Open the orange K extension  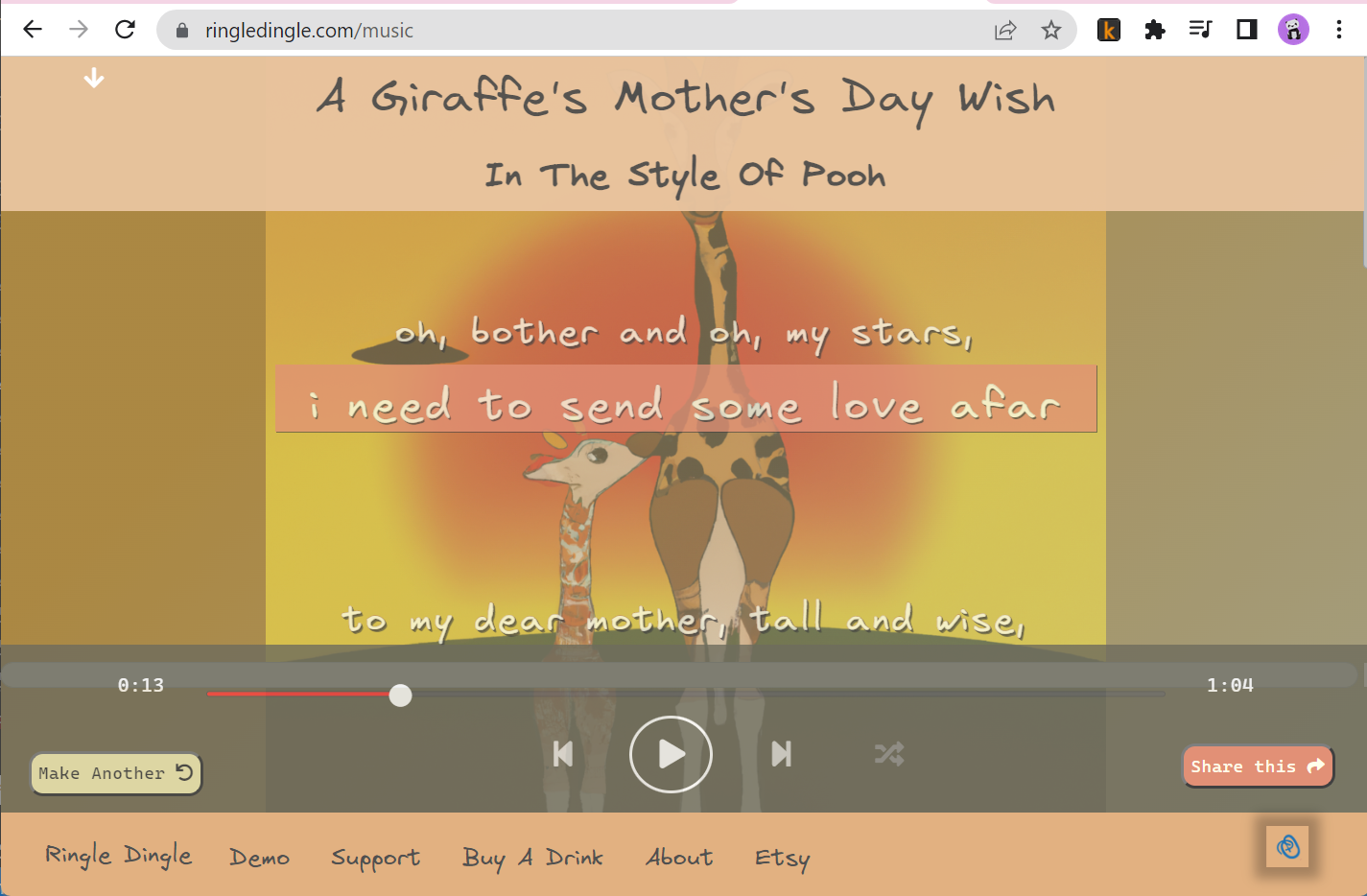1109,30
